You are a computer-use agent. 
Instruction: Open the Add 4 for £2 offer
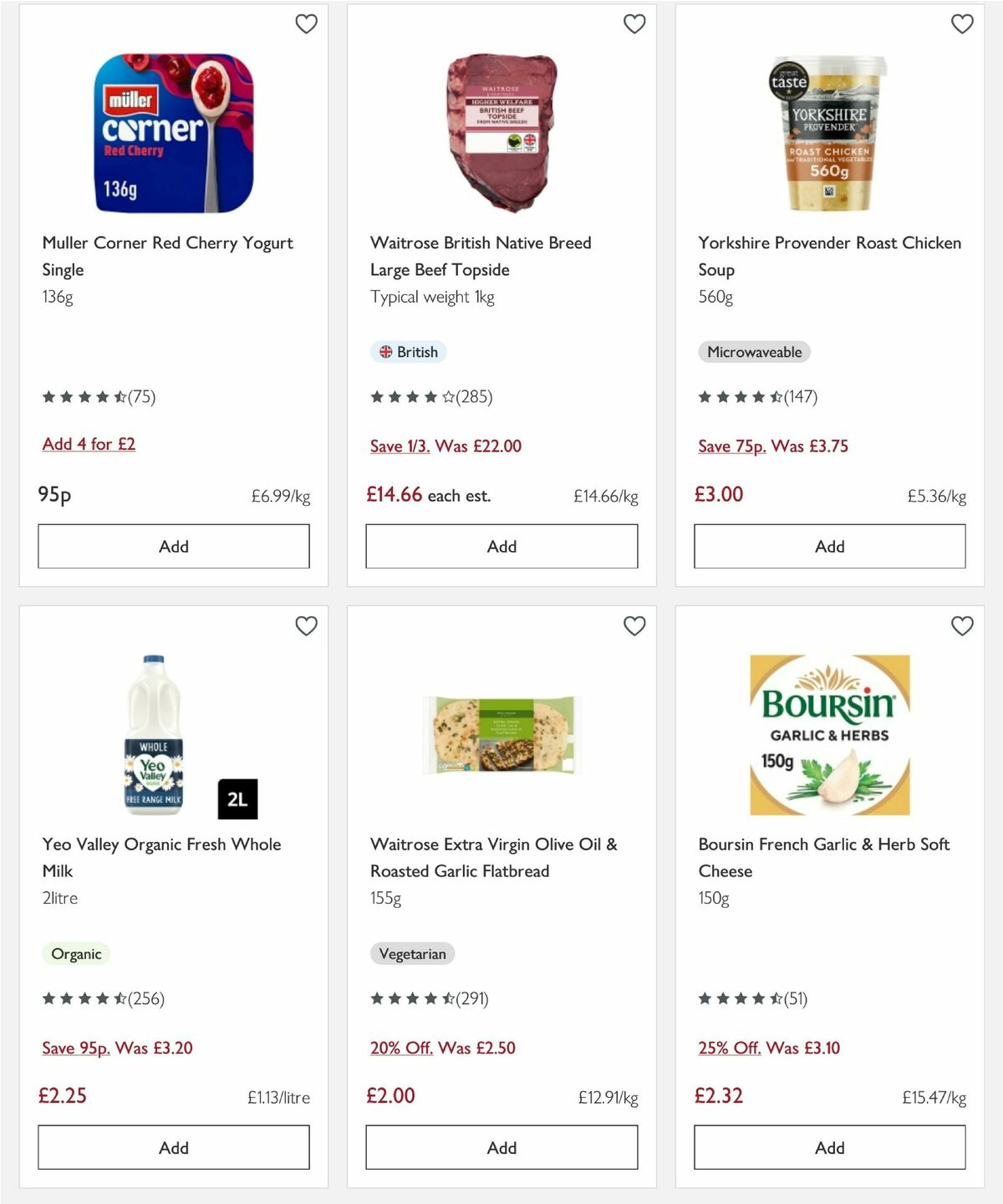click(x=89, y=444)
